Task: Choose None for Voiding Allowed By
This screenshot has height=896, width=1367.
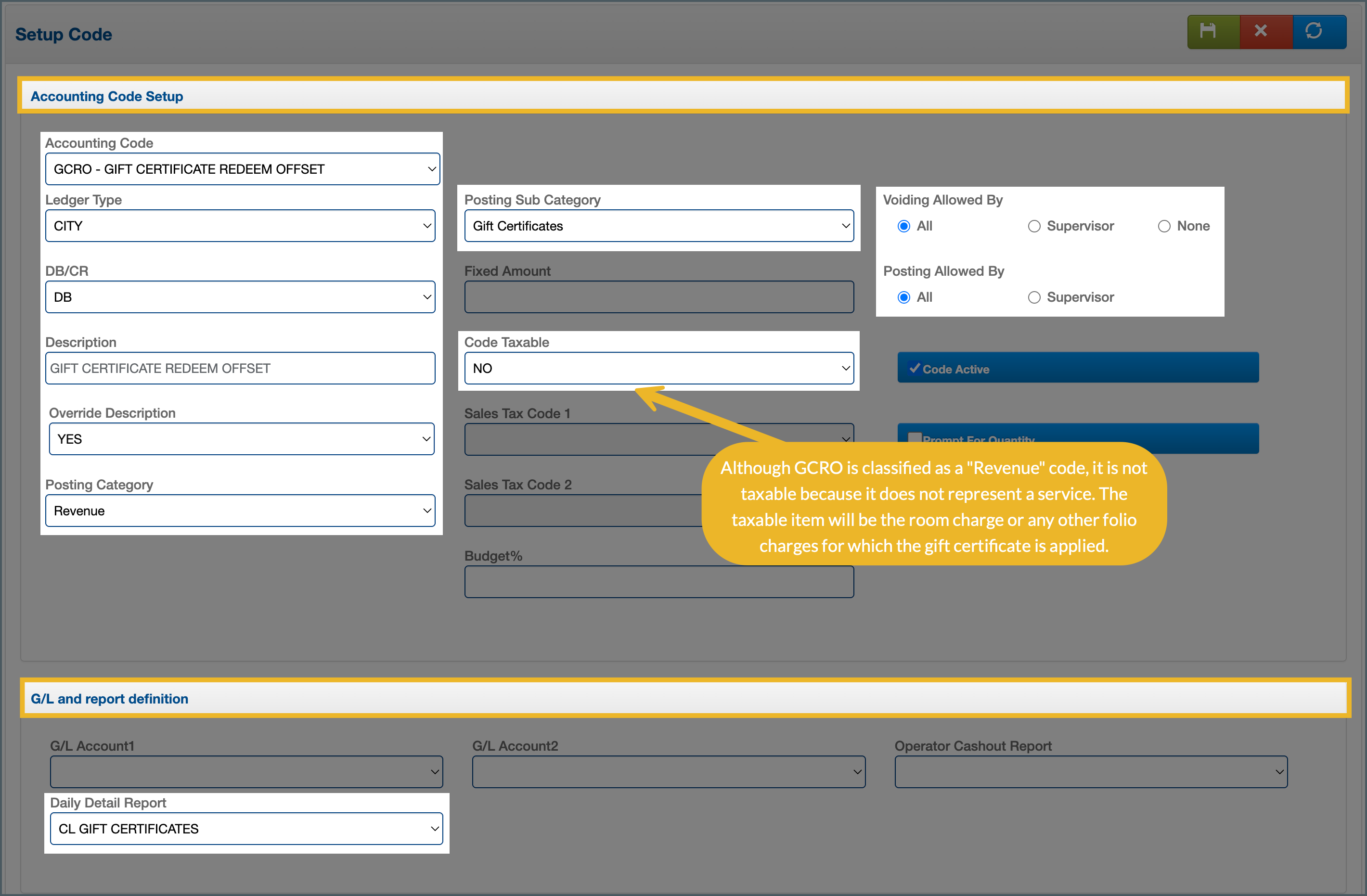Action: [x=1164, y=226]
